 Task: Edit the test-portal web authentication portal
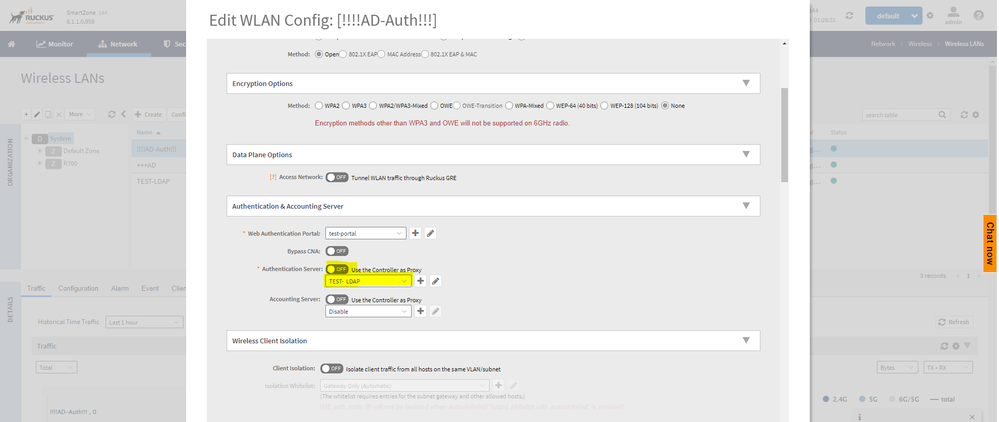[431, 233]
